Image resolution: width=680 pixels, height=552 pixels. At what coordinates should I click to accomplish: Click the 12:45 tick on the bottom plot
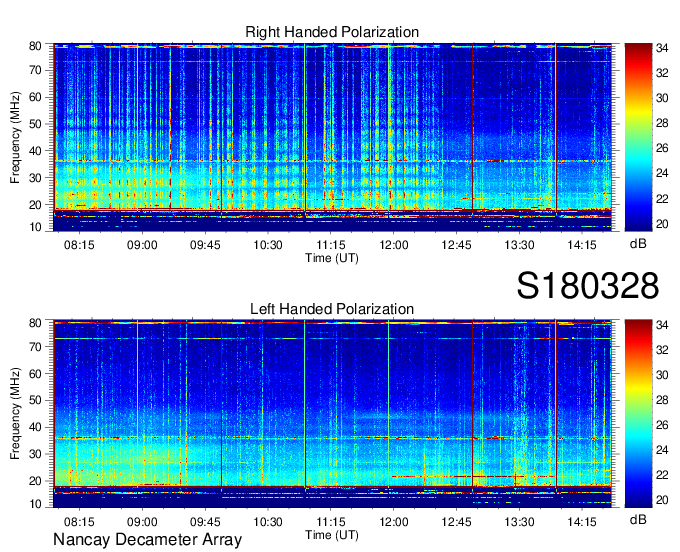point(456,522)
